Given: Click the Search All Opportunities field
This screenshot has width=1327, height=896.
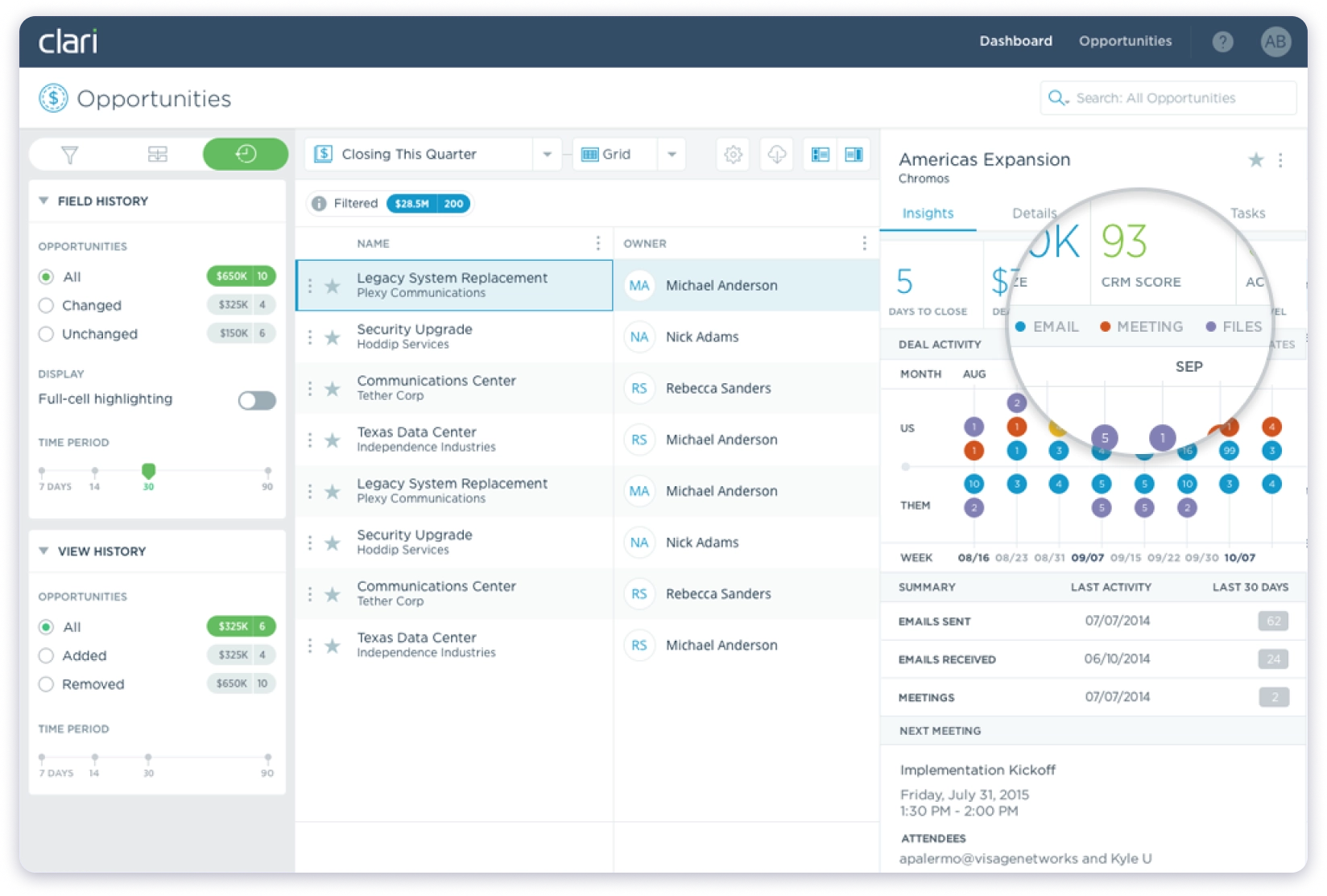Looking at the screenshot, I should [x=1168, y=98].
